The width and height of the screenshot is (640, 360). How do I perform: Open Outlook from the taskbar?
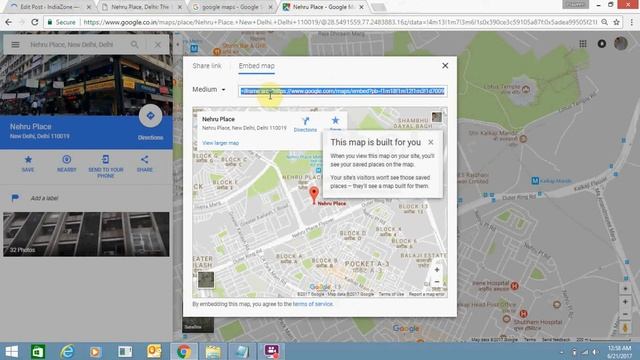[x=154, y=351]
